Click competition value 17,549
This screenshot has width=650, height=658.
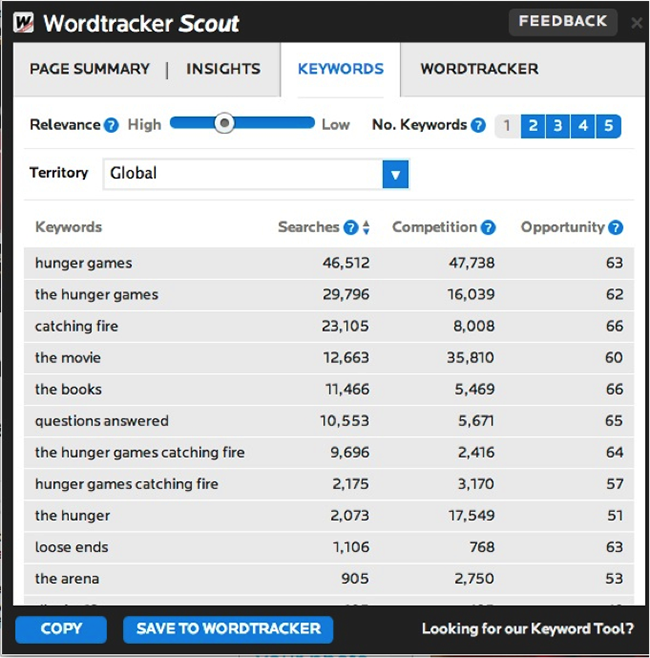coord(472,515)
